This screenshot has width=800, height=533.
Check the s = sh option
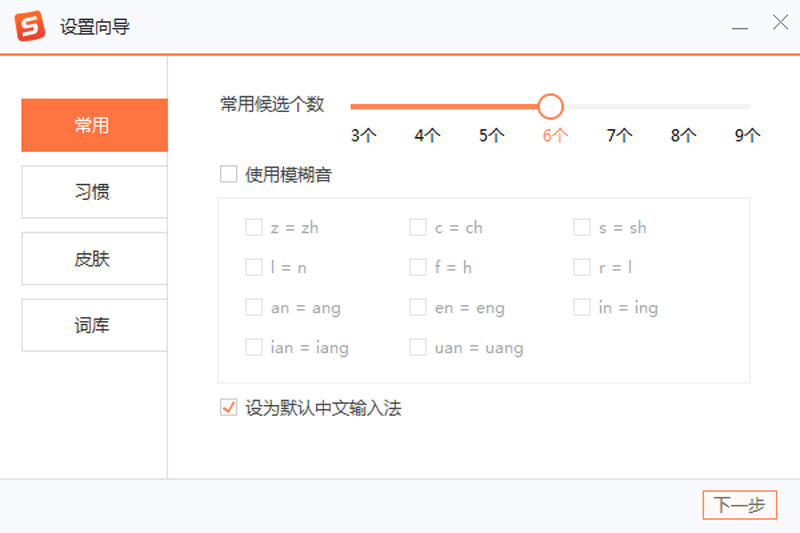(582, 227)
